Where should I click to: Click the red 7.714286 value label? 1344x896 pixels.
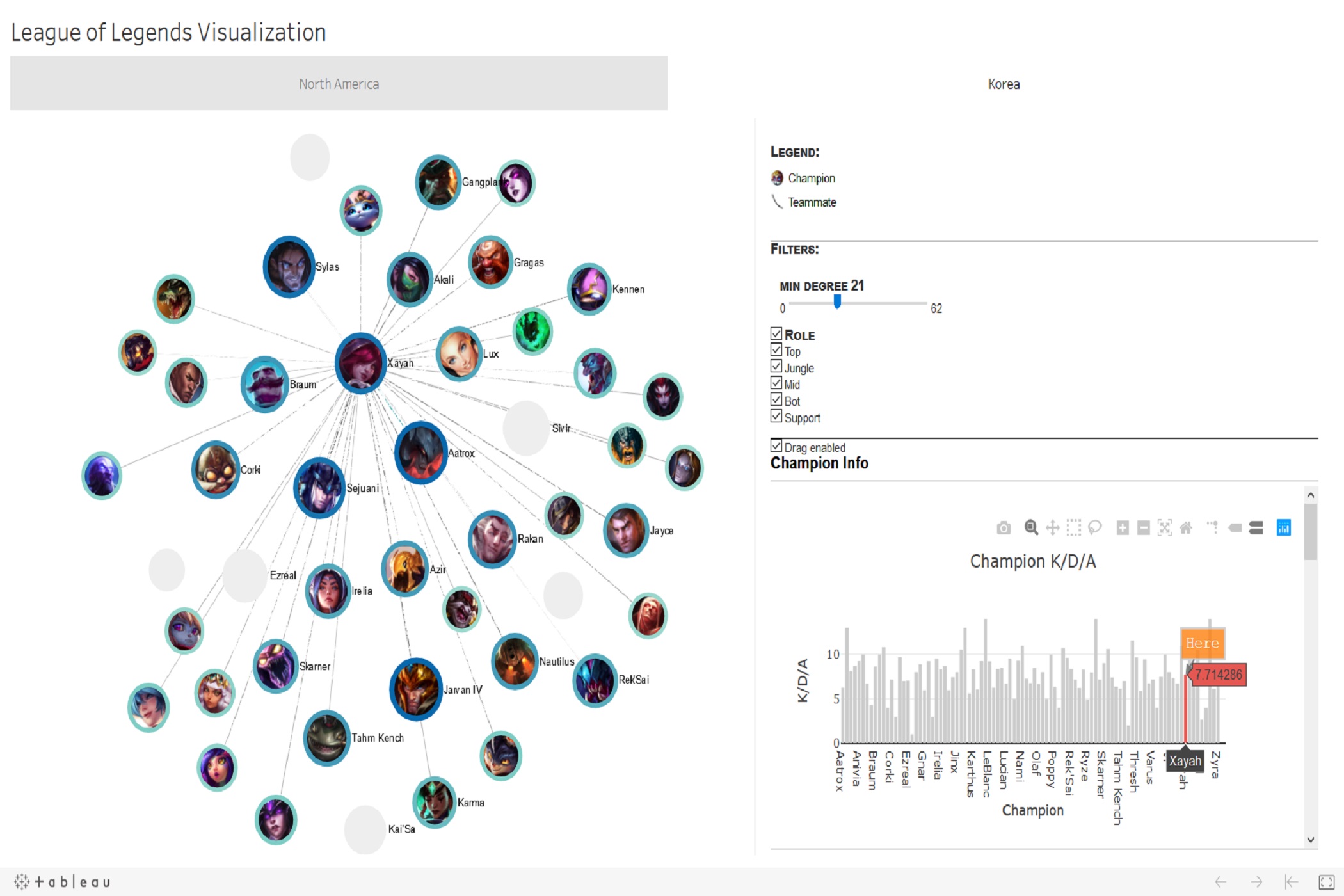[x=1219, y=675]
